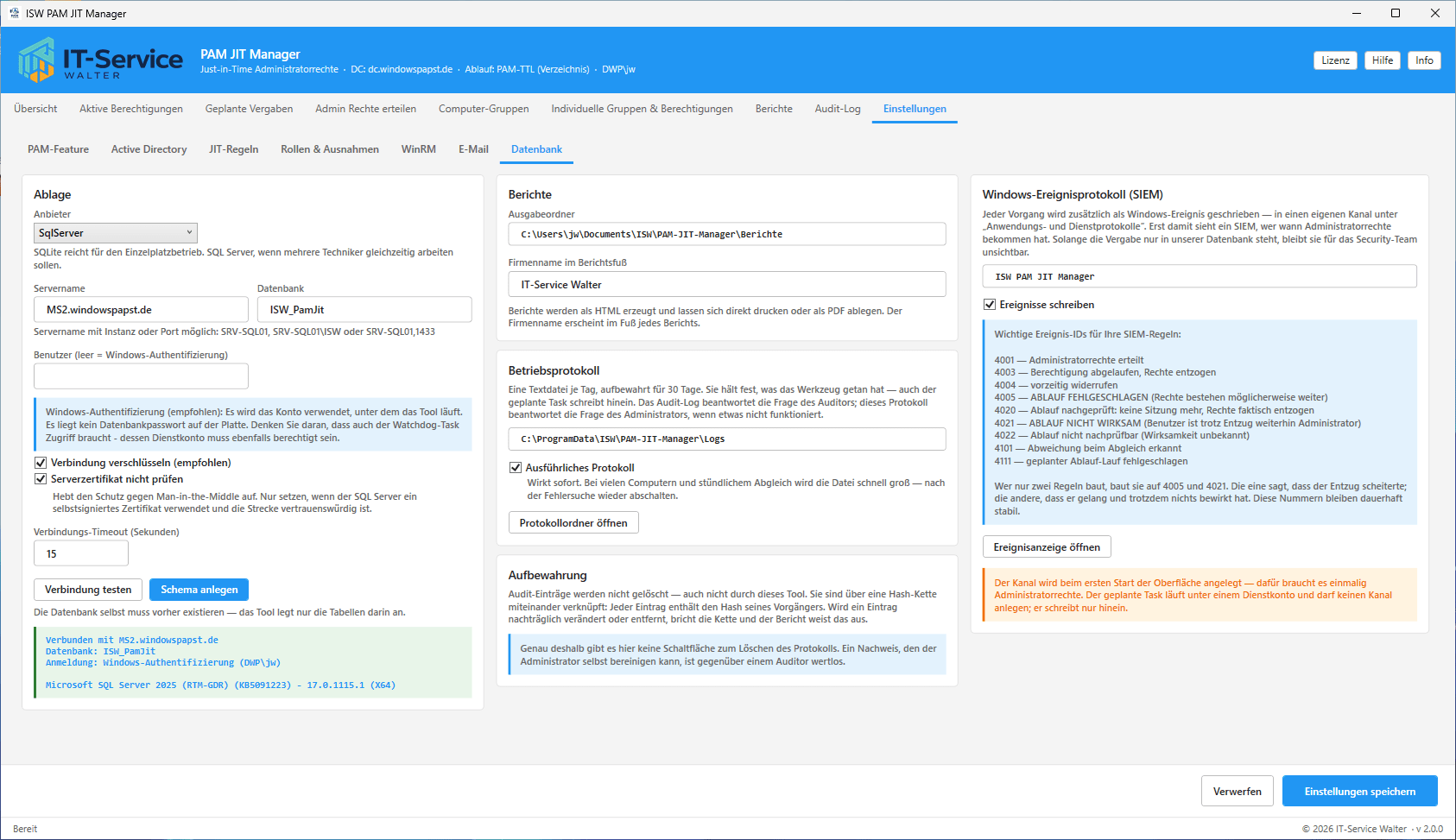The image size is (1456, 840).
Task: Click the app icon in title bar
Action: coord(14,13)
